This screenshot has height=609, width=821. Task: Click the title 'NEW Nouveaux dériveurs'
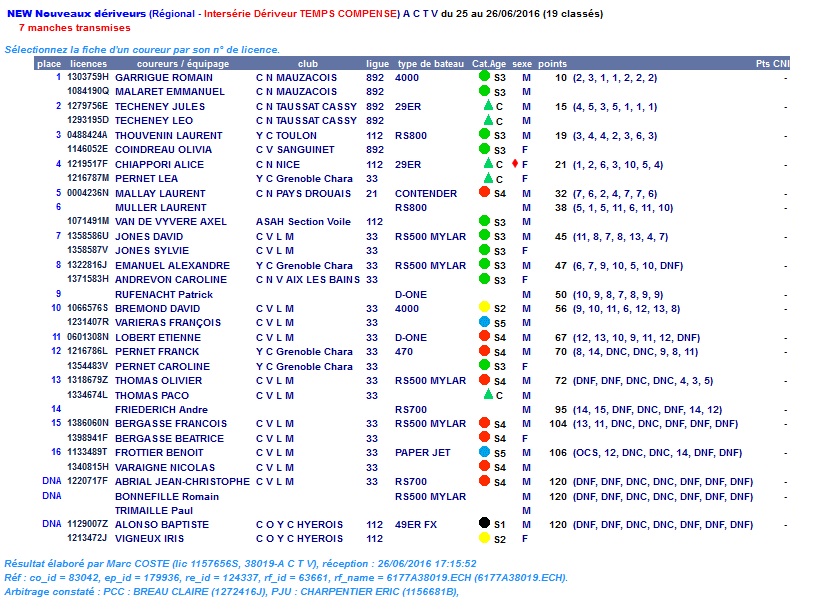[x=76, y=14]
